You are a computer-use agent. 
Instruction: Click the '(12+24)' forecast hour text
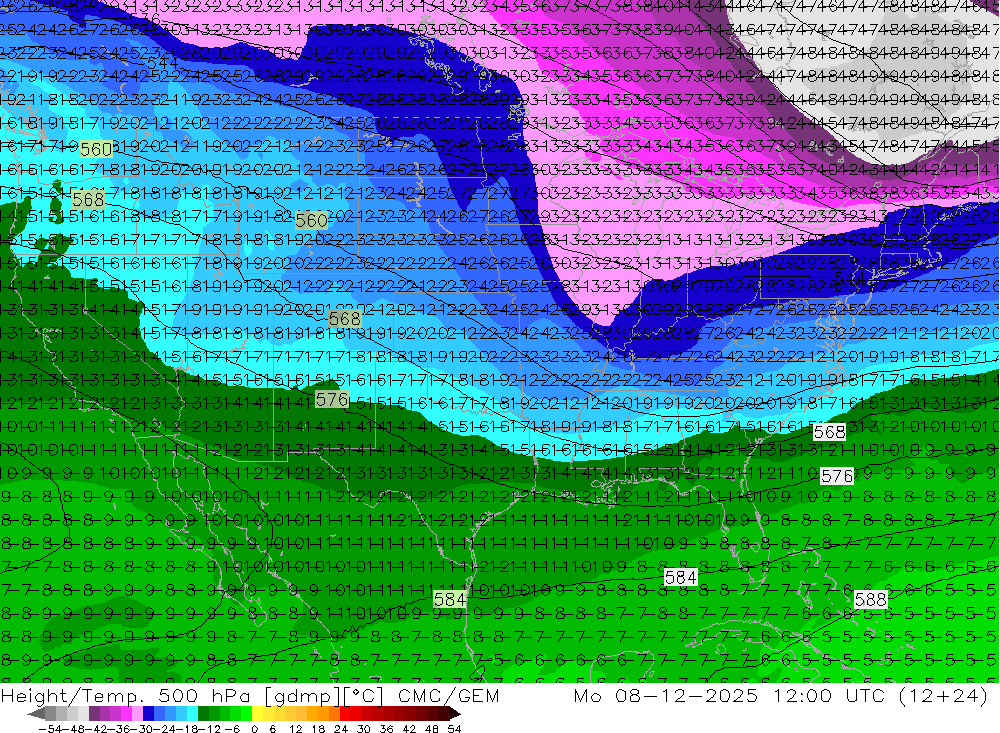coord(945,696)
